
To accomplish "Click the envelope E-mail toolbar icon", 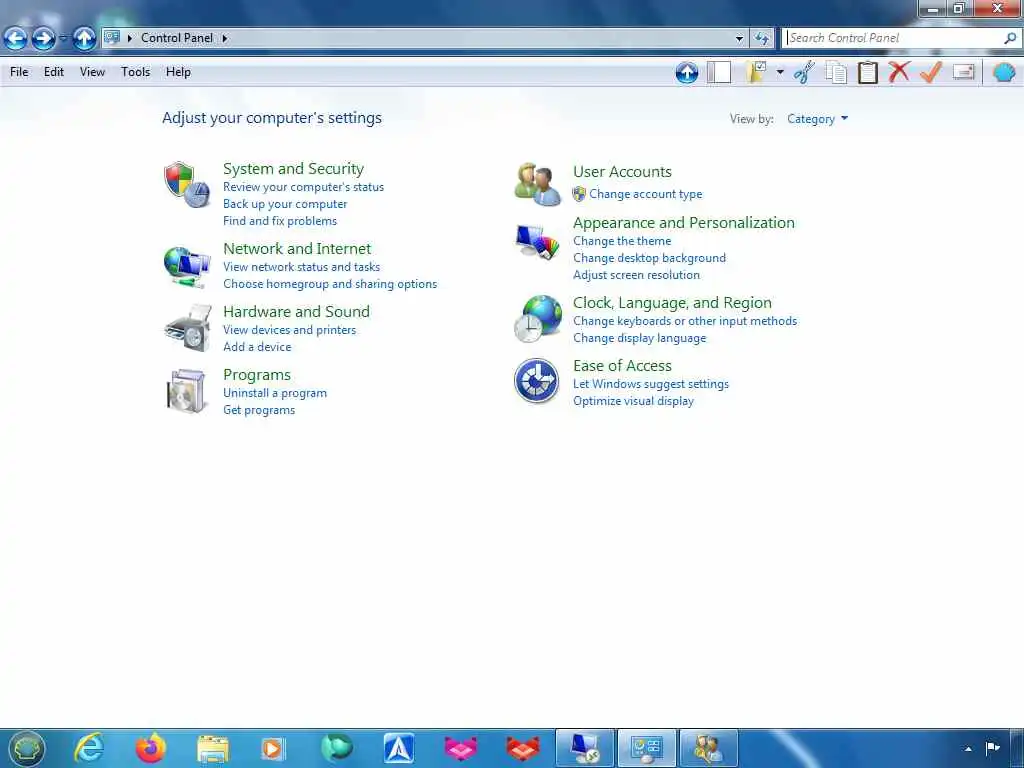I will pyautogui.click(x=963, y=71).
